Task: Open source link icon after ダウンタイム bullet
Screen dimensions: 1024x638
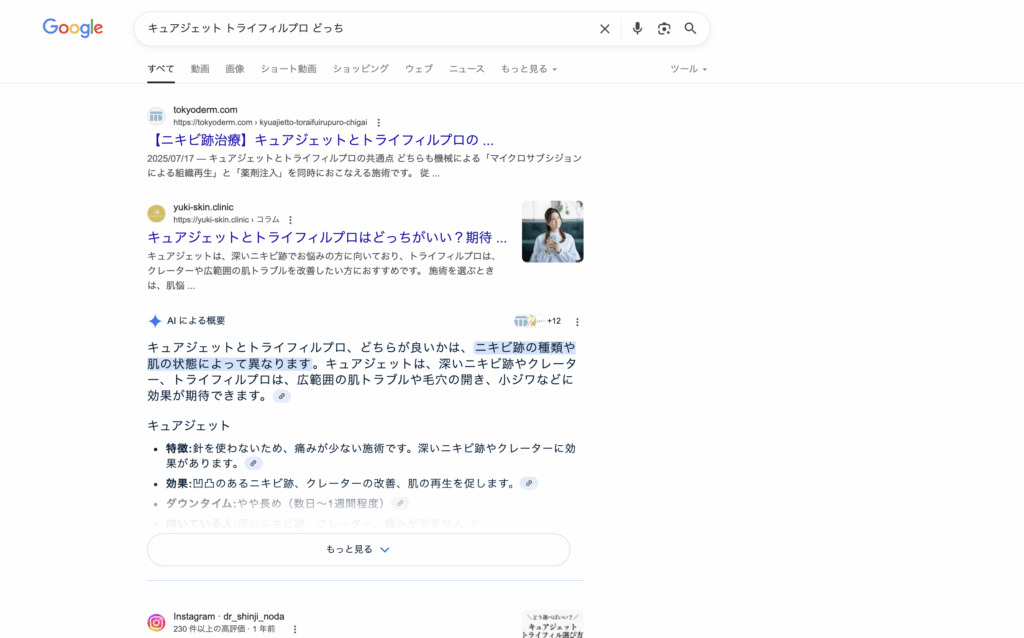Action: point(400,503)
